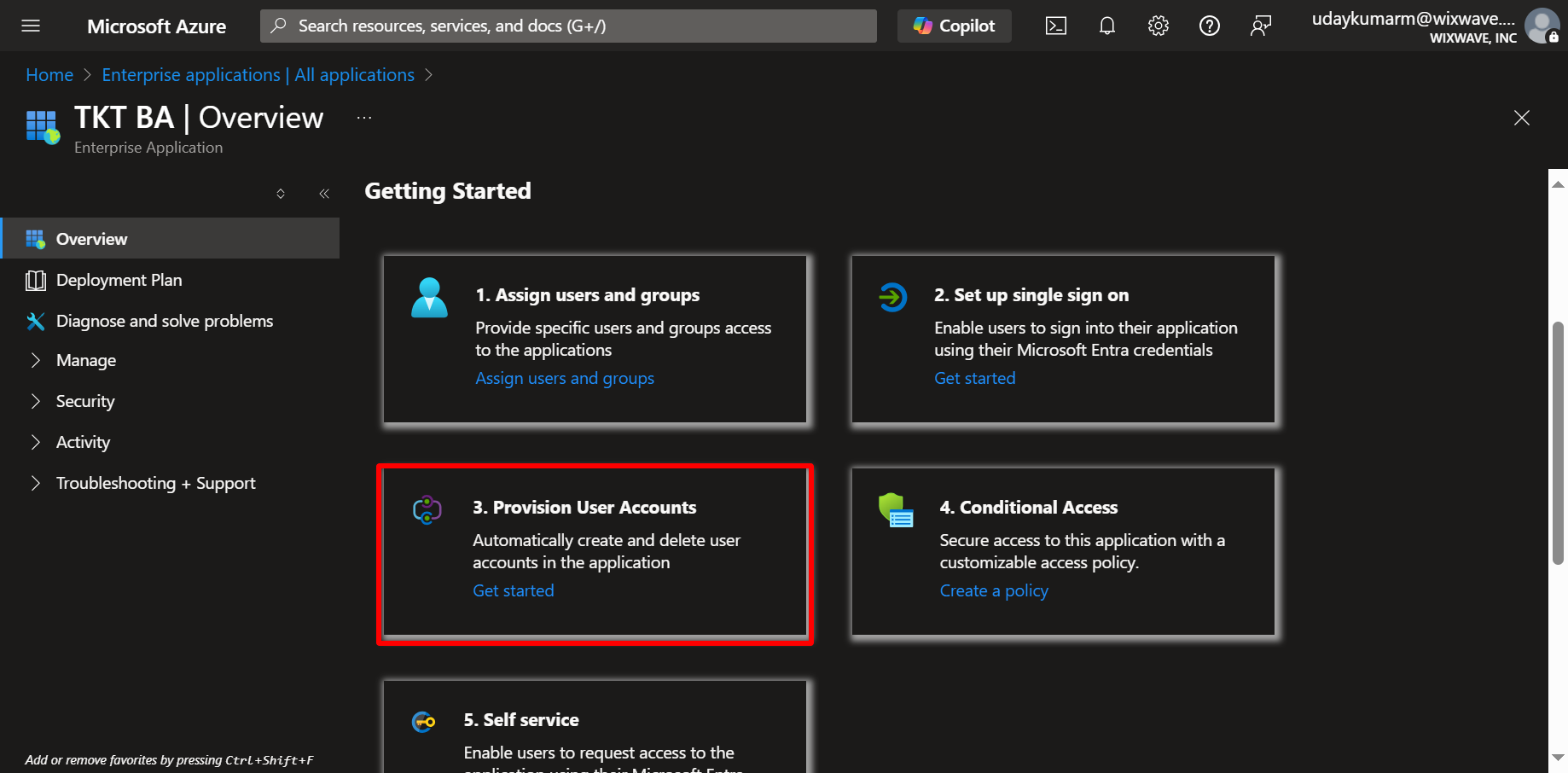Click the feedback icon in header
Screen dimensions: 1568x773
pos(1261,26)
